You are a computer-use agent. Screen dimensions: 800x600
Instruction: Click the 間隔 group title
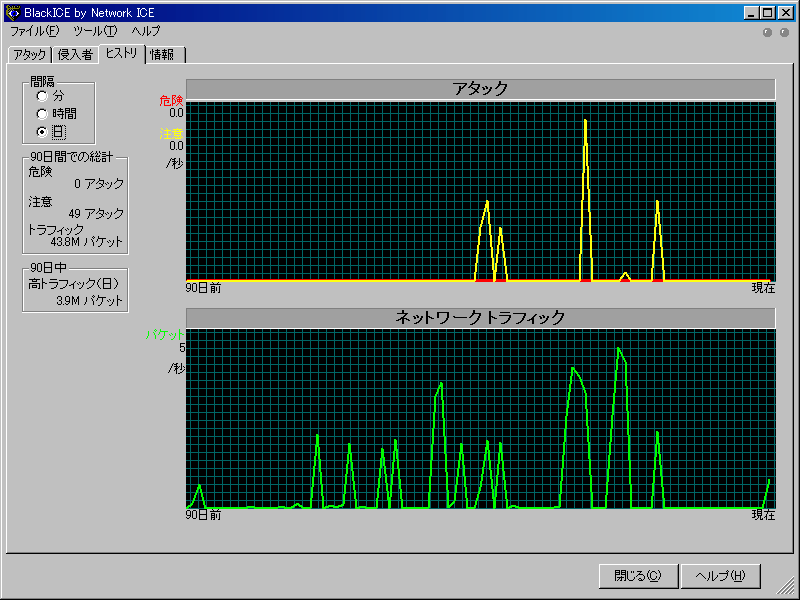[42, 82]
